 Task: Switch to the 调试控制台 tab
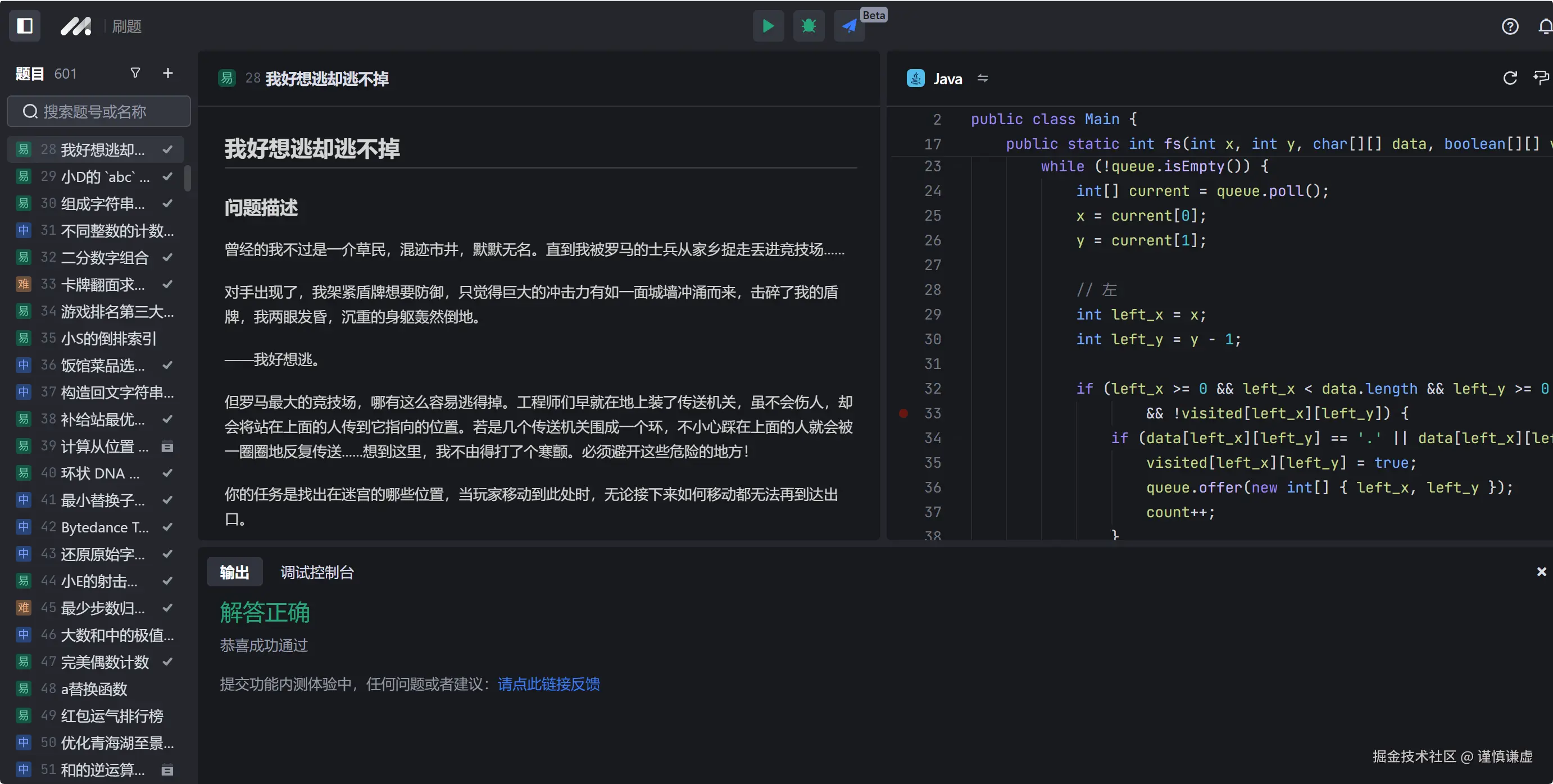tap(316, 572)
